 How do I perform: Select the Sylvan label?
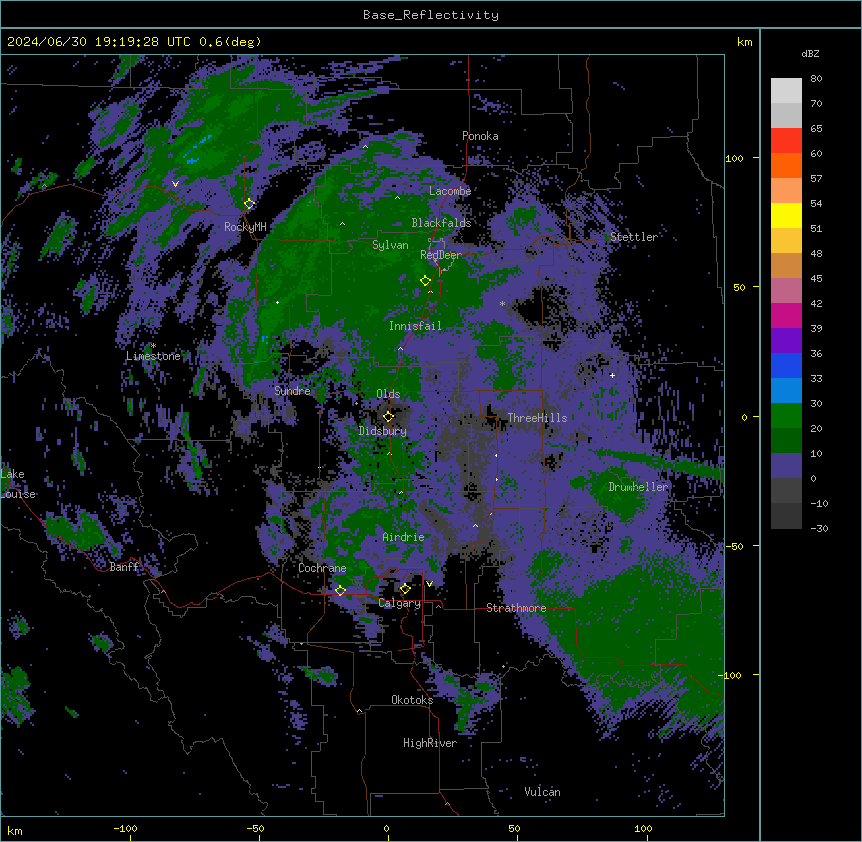coord(390,245)
